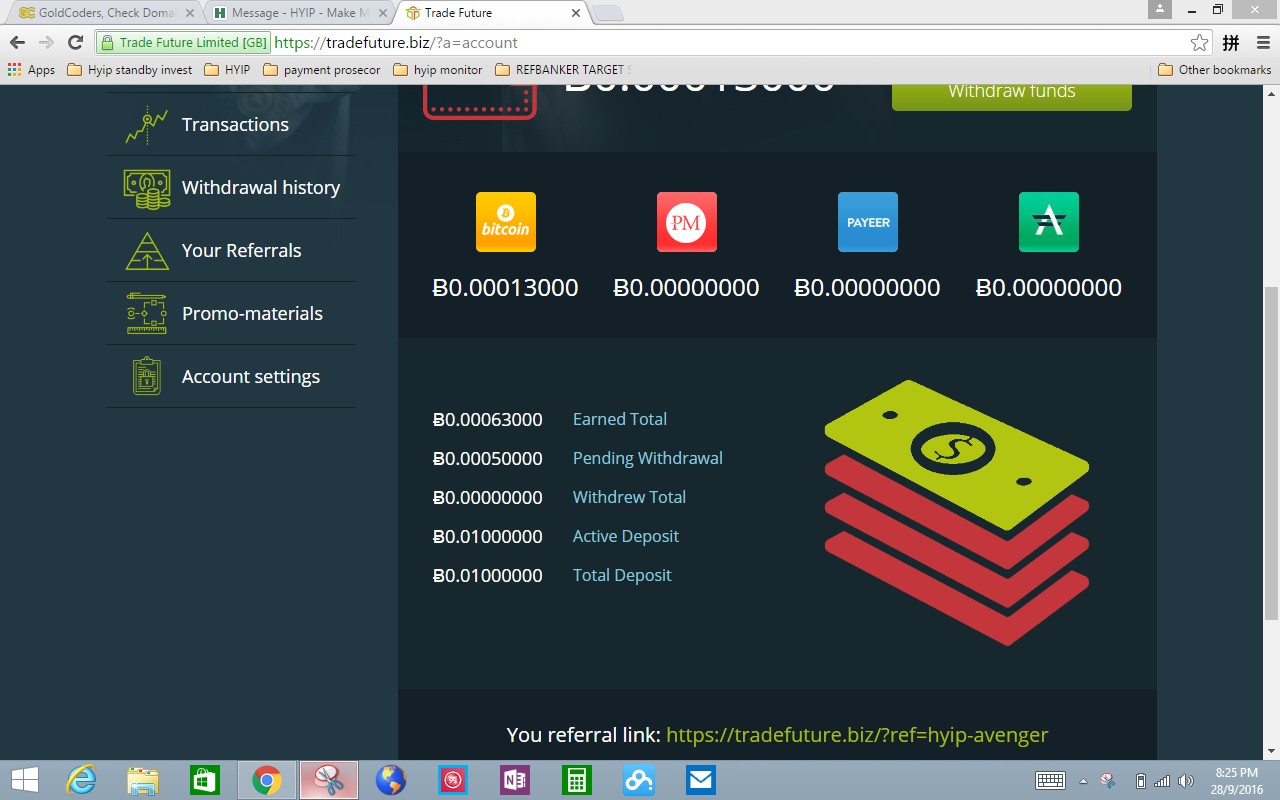Bookmark this page with the star icon

[x=1199, y=43]
